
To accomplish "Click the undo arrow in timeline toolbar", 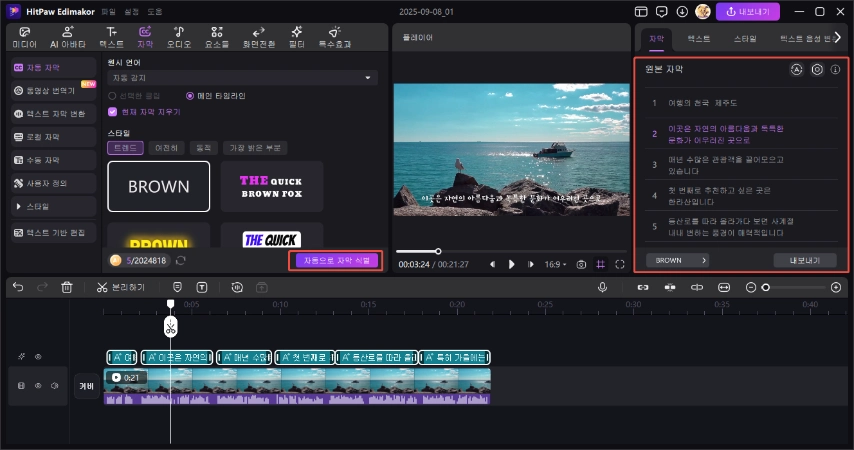I will pos(18,287).
